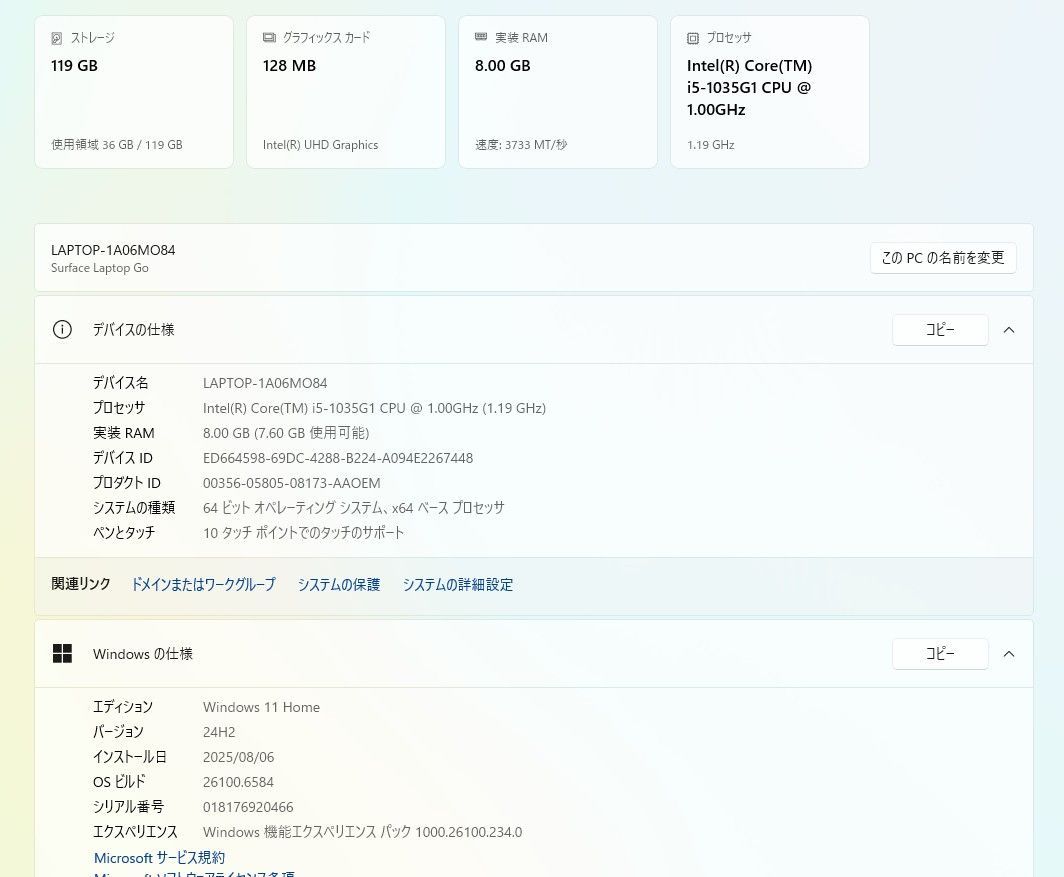The image size is (1064, 877).
Task: Click the processor (プロセッサ) chip icon
Action: point(693,38)
